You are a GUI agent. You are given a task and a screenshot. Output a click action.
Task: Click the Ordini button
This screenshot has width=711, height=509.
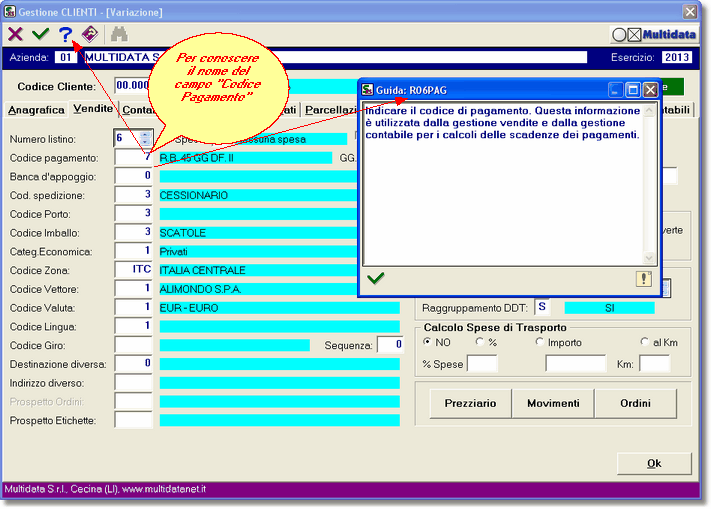tap(635, 403)
